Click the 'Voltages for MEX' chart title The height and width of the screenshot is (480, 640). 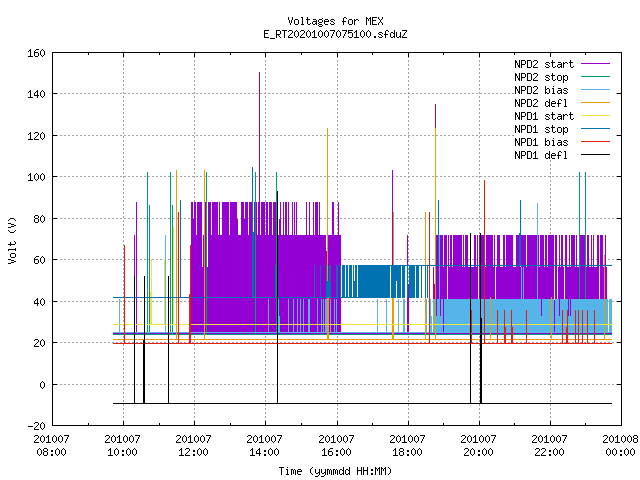pos(335,21)
